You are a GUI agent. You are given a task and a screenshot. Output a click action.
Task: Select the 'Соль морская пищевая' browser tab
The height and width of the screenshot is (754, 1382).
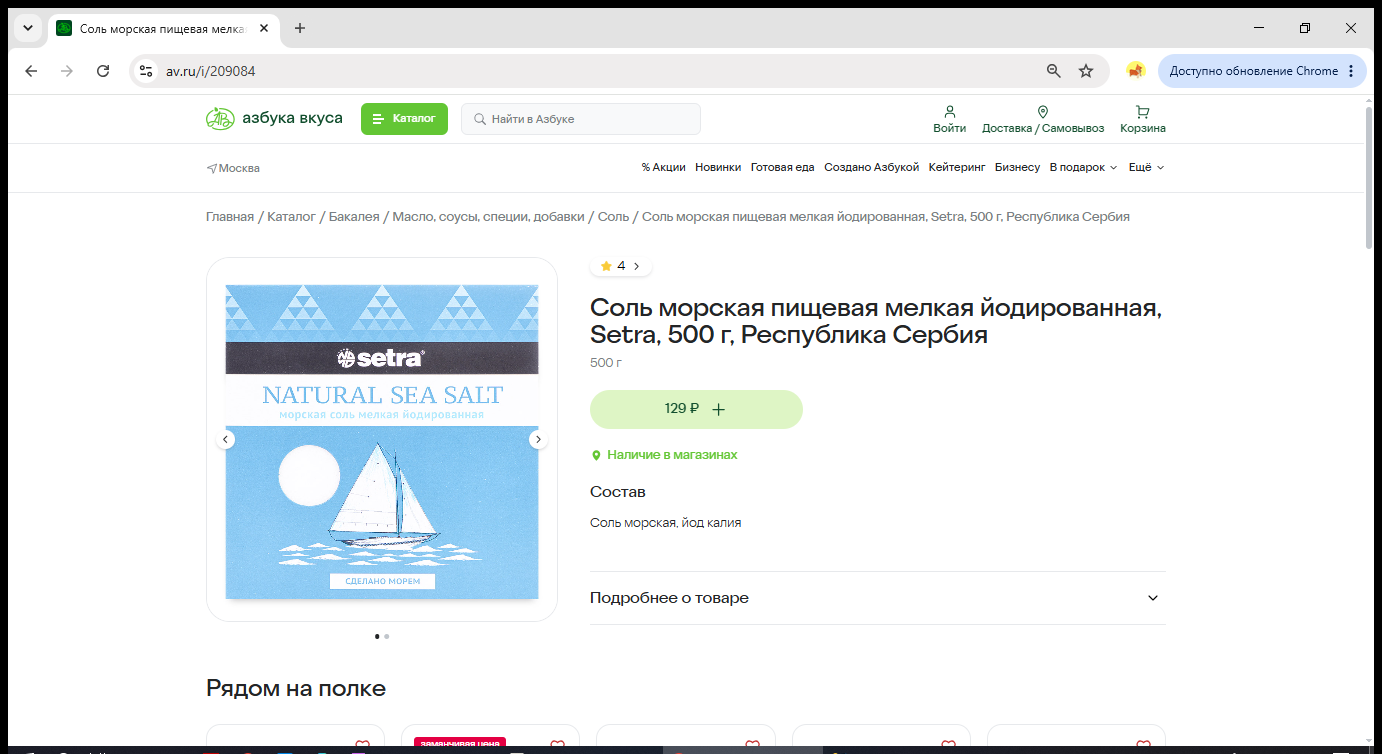[x=164, y=28]
